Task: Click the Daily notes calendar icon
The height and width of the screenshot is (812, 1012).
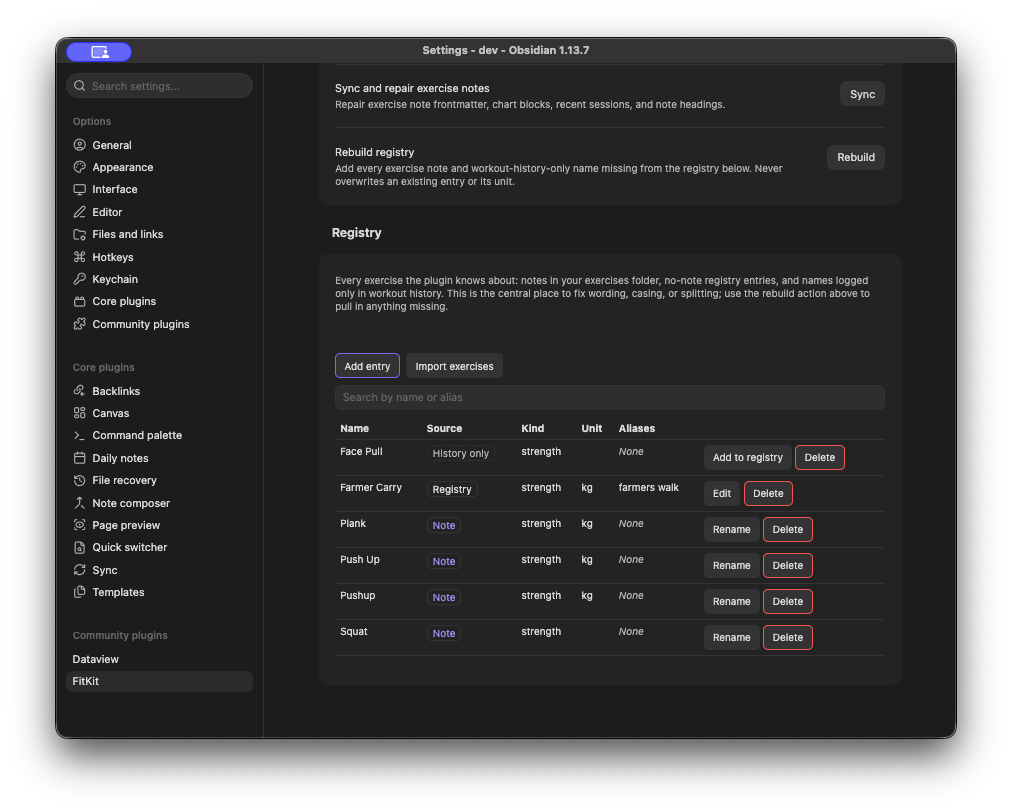Action: (x=79, y=458)
